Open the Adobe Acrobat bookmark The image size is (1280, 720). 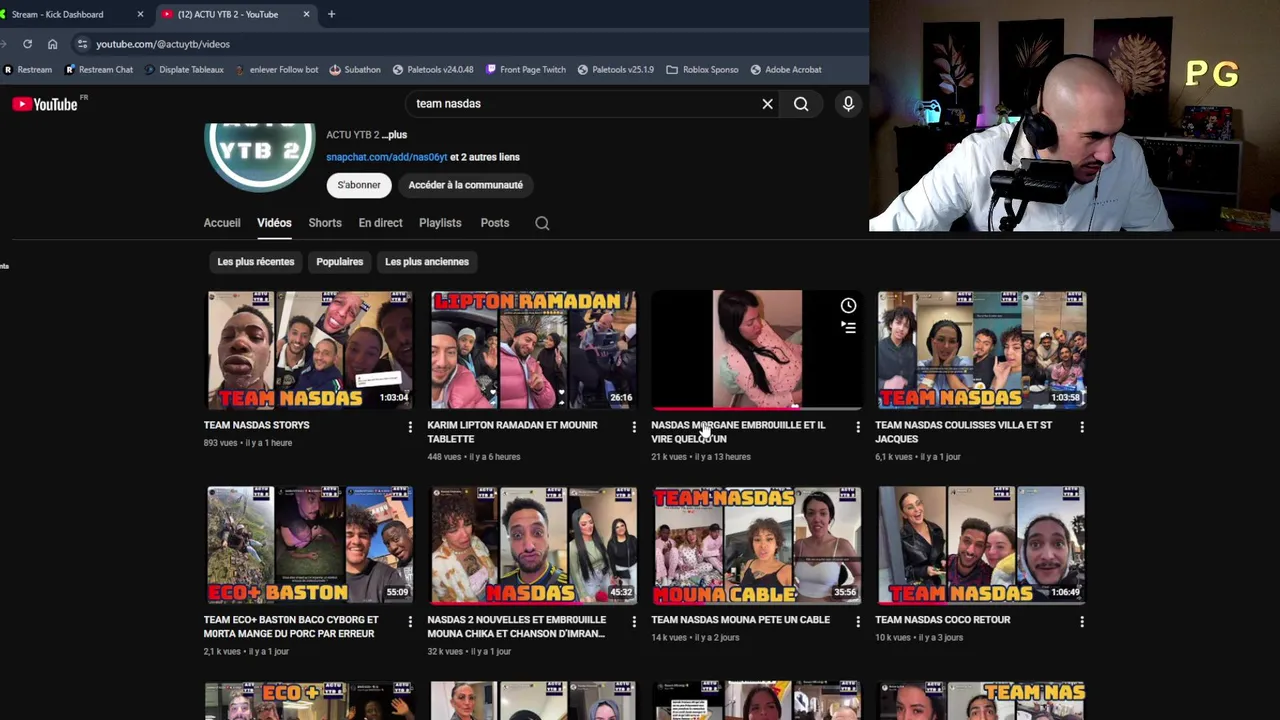click(786, 70)
